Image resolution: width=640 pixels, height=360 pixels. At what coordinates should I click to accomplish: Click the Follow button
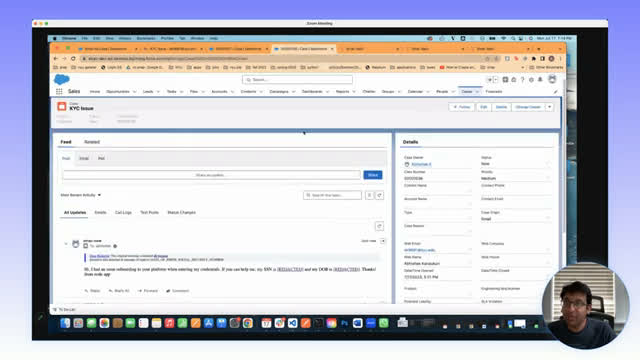click(462, 107)
